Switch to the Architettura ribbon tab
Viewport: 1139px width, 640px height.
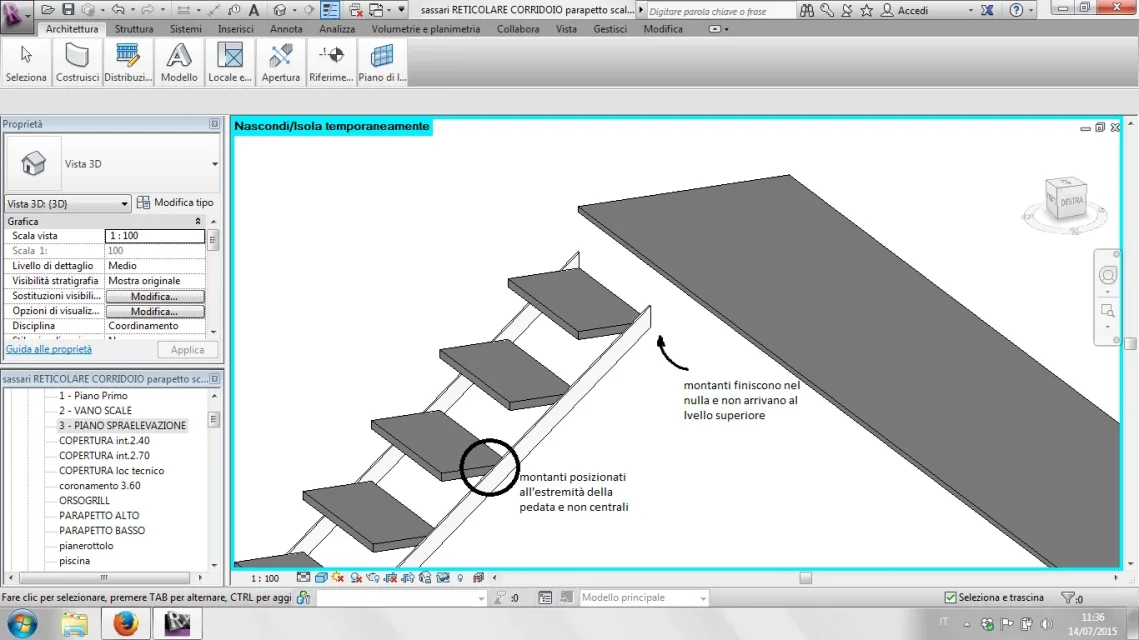[x=71, y=29]
